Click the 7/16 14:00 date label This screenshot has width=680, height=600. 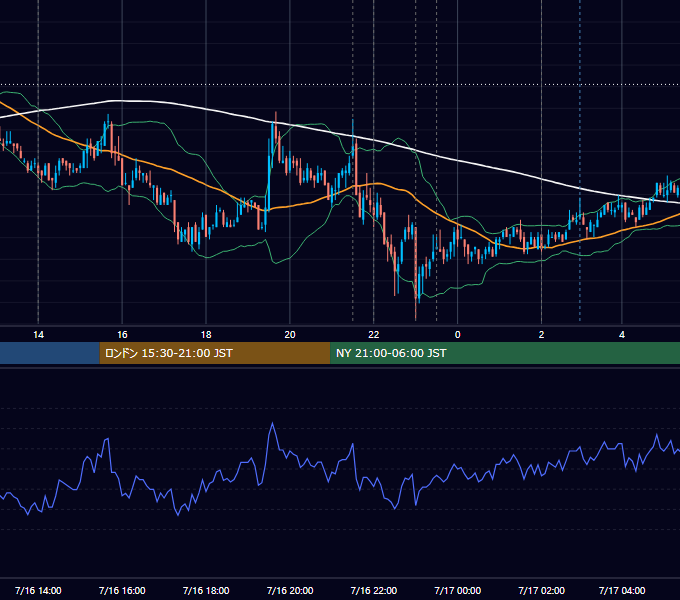tap(38, 590)
